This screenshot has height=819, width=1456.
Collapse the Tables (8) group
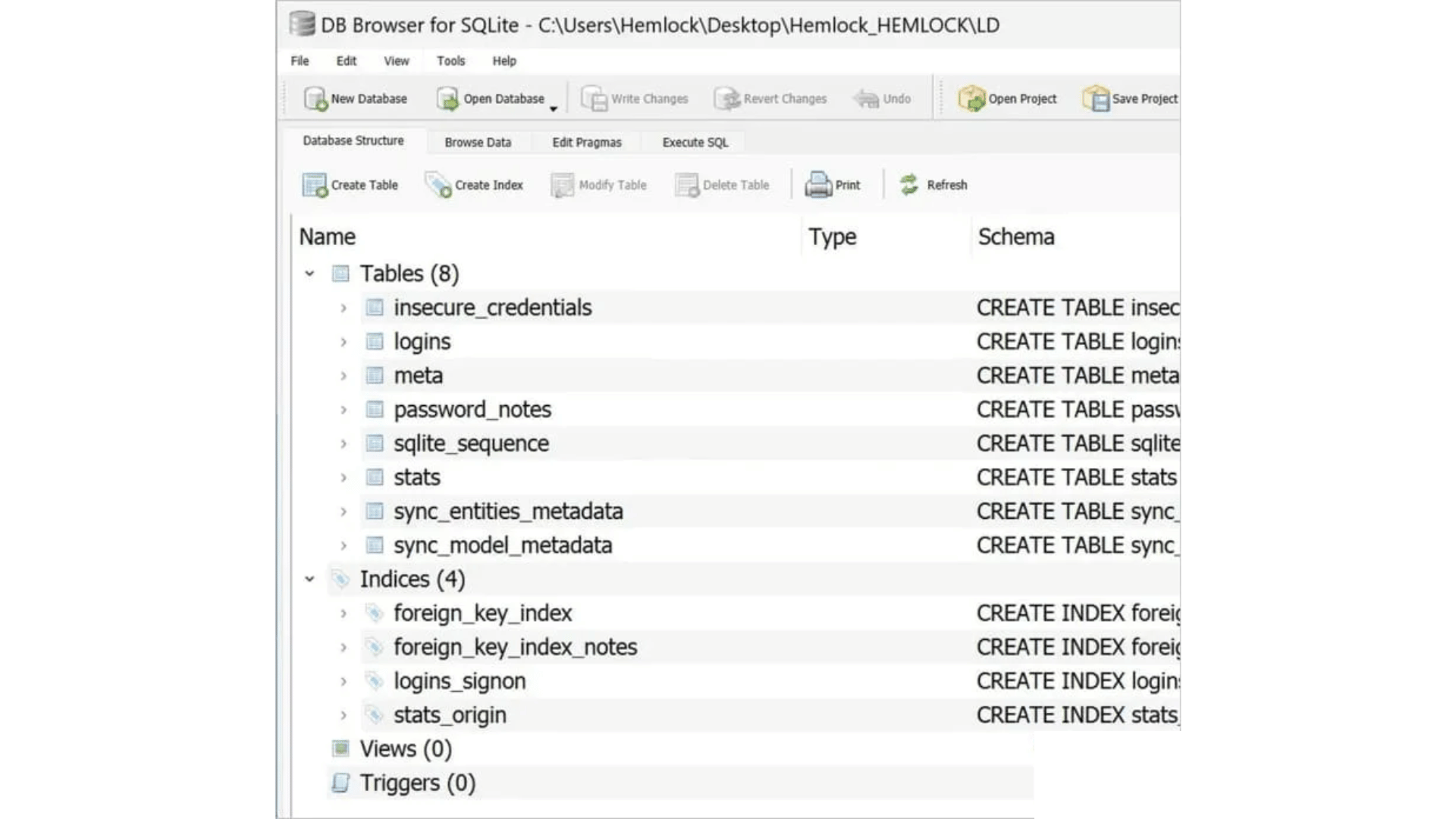[x=309, y=274]
